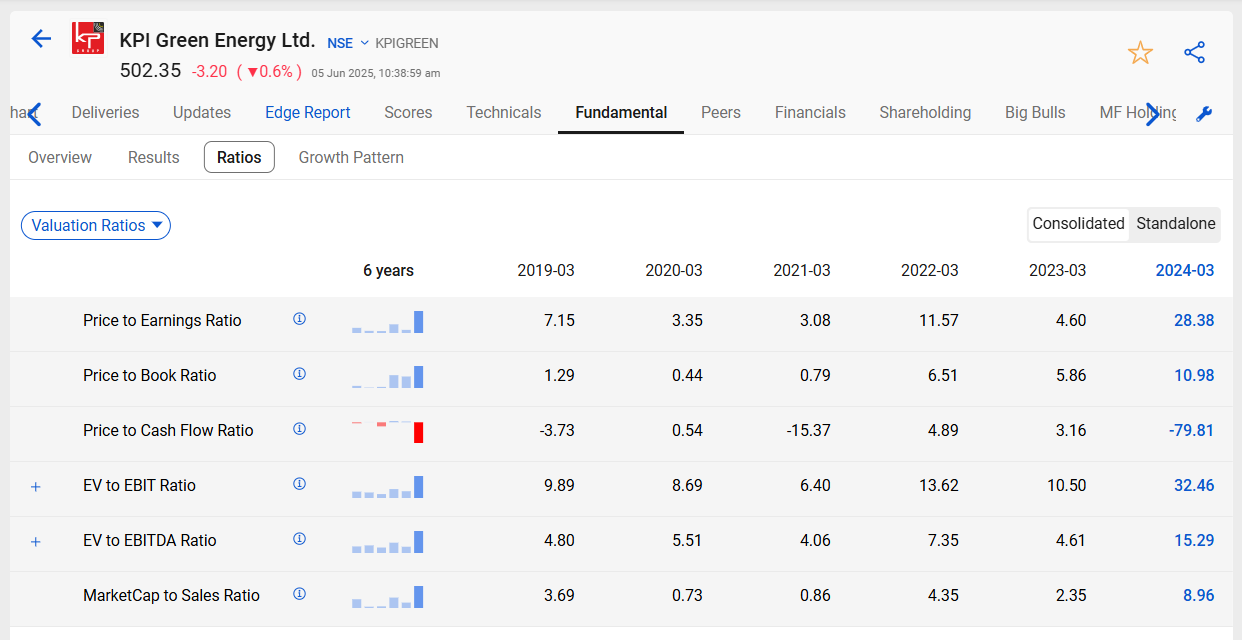Switch to Overview sub-tab

point(60,157)
